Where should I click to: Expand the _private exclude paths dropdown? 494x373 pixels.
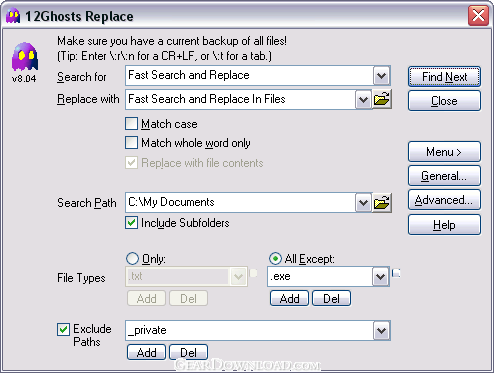[x=381, y=331]
